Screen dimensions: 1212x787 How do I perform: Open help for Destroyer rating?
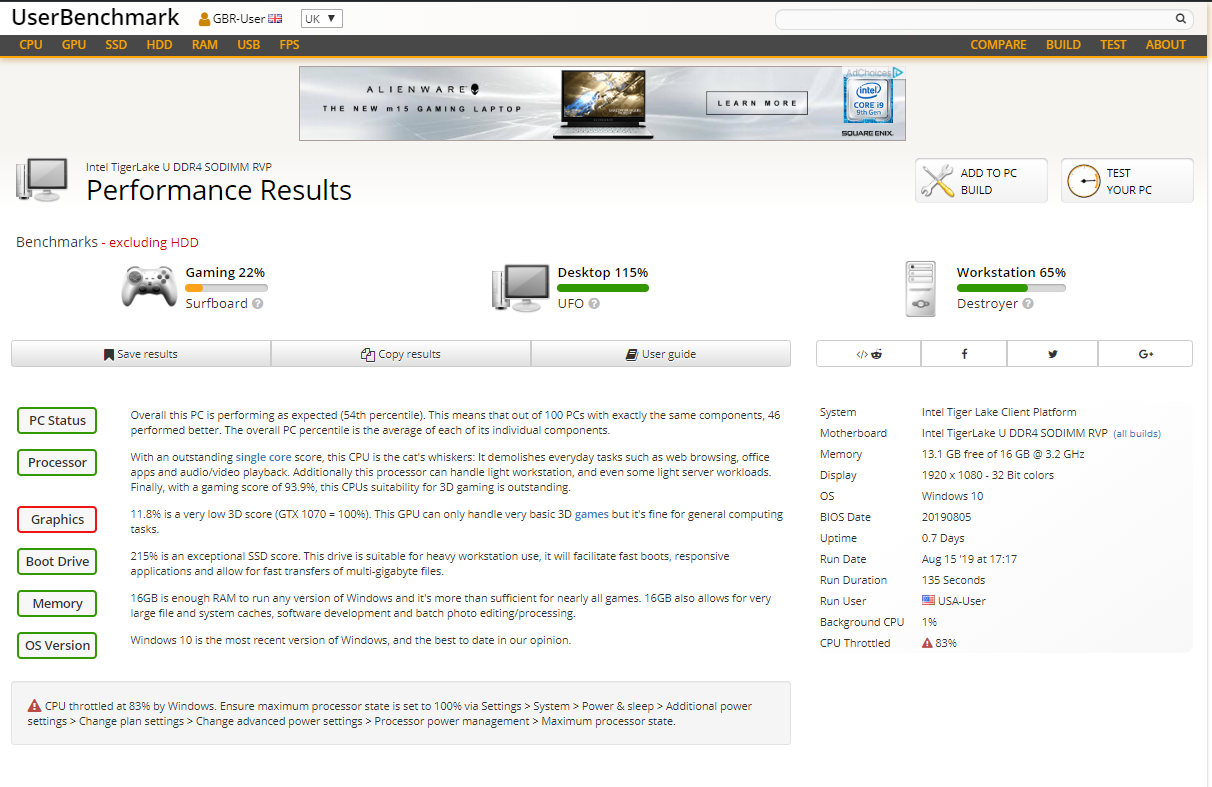click(x=1028, y=303)
